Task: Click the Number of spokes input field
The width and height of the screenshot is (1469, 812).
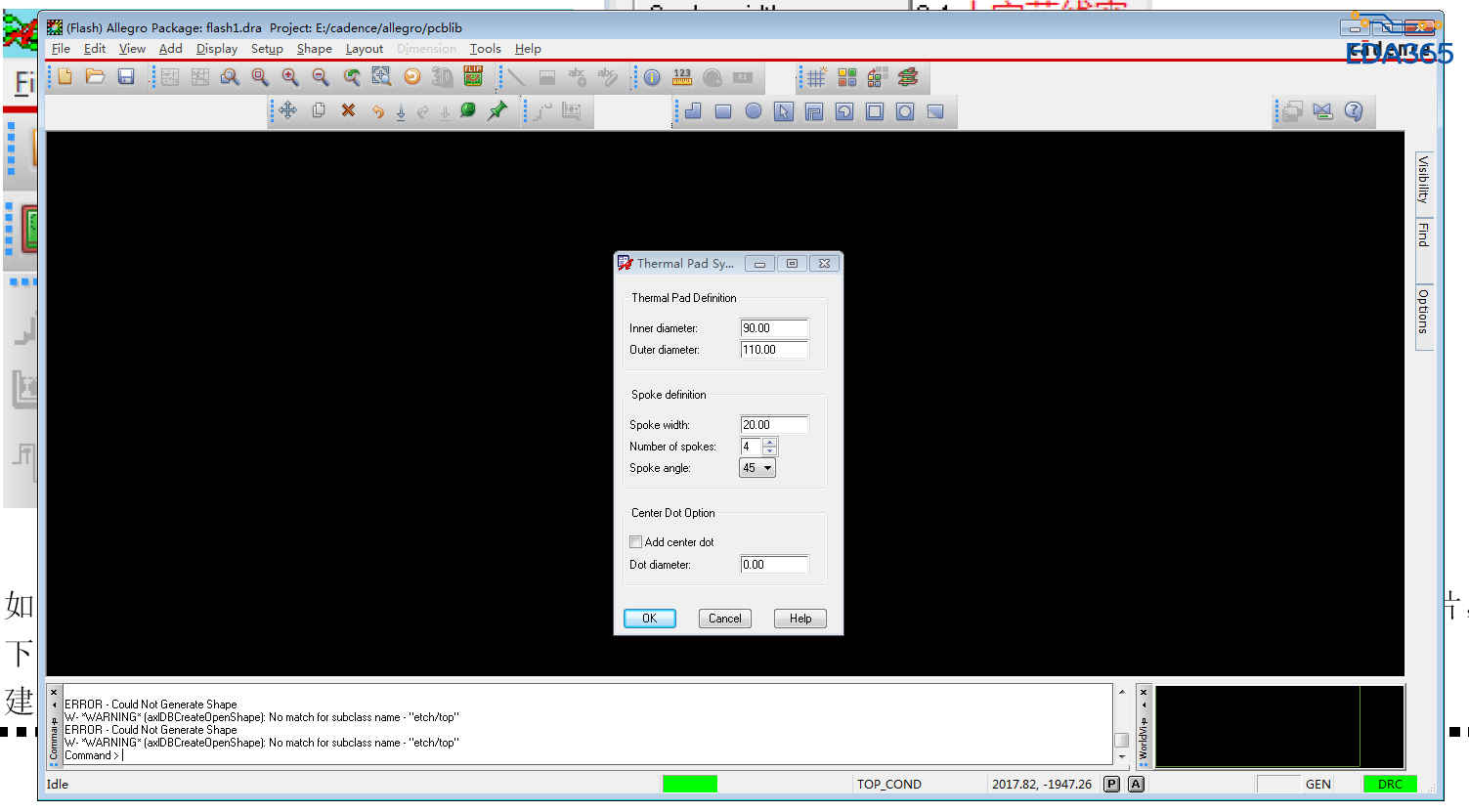Action: [751, 447]
